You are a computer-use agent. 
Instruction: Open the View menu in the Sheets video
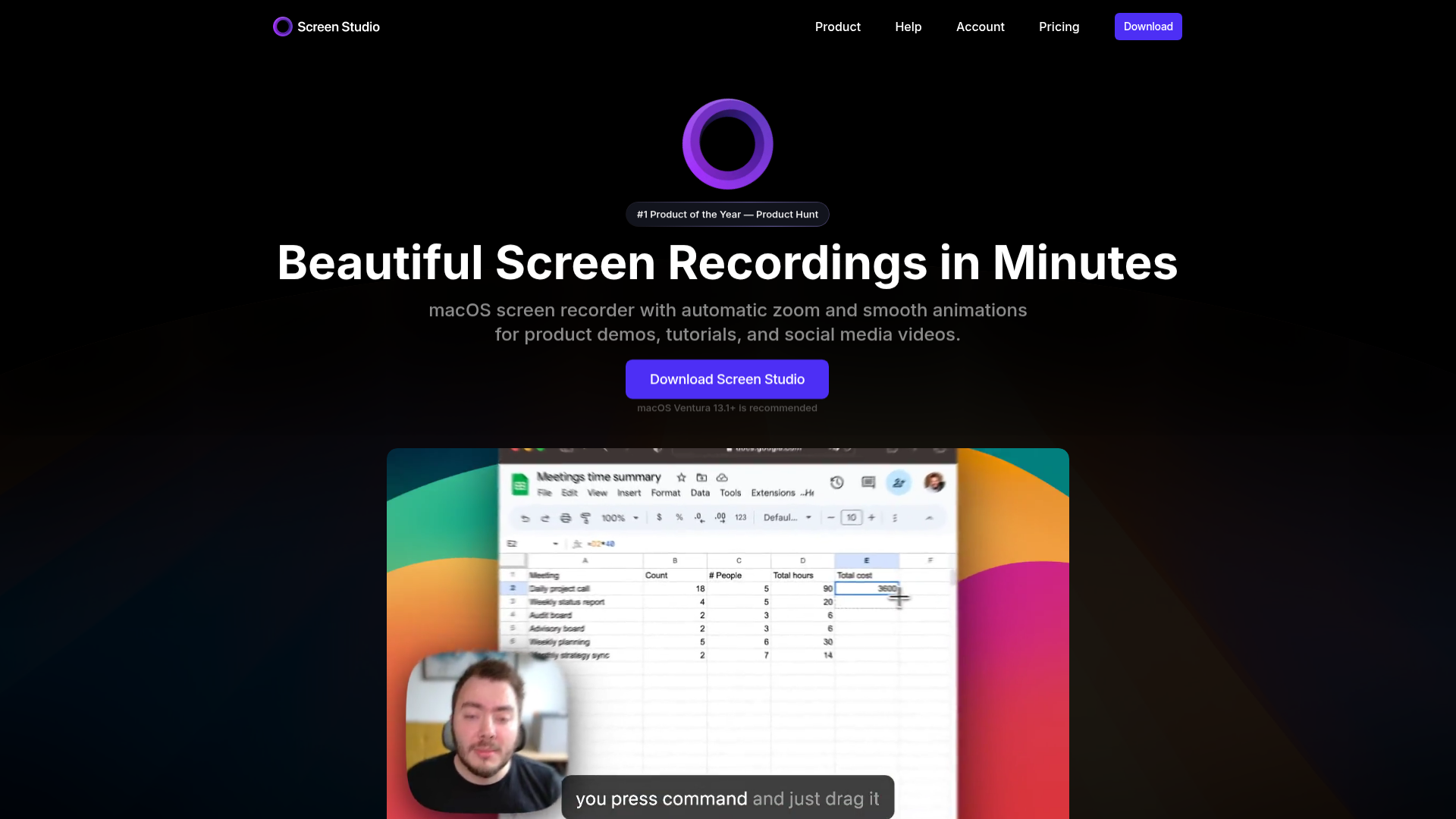click(597, 493)
